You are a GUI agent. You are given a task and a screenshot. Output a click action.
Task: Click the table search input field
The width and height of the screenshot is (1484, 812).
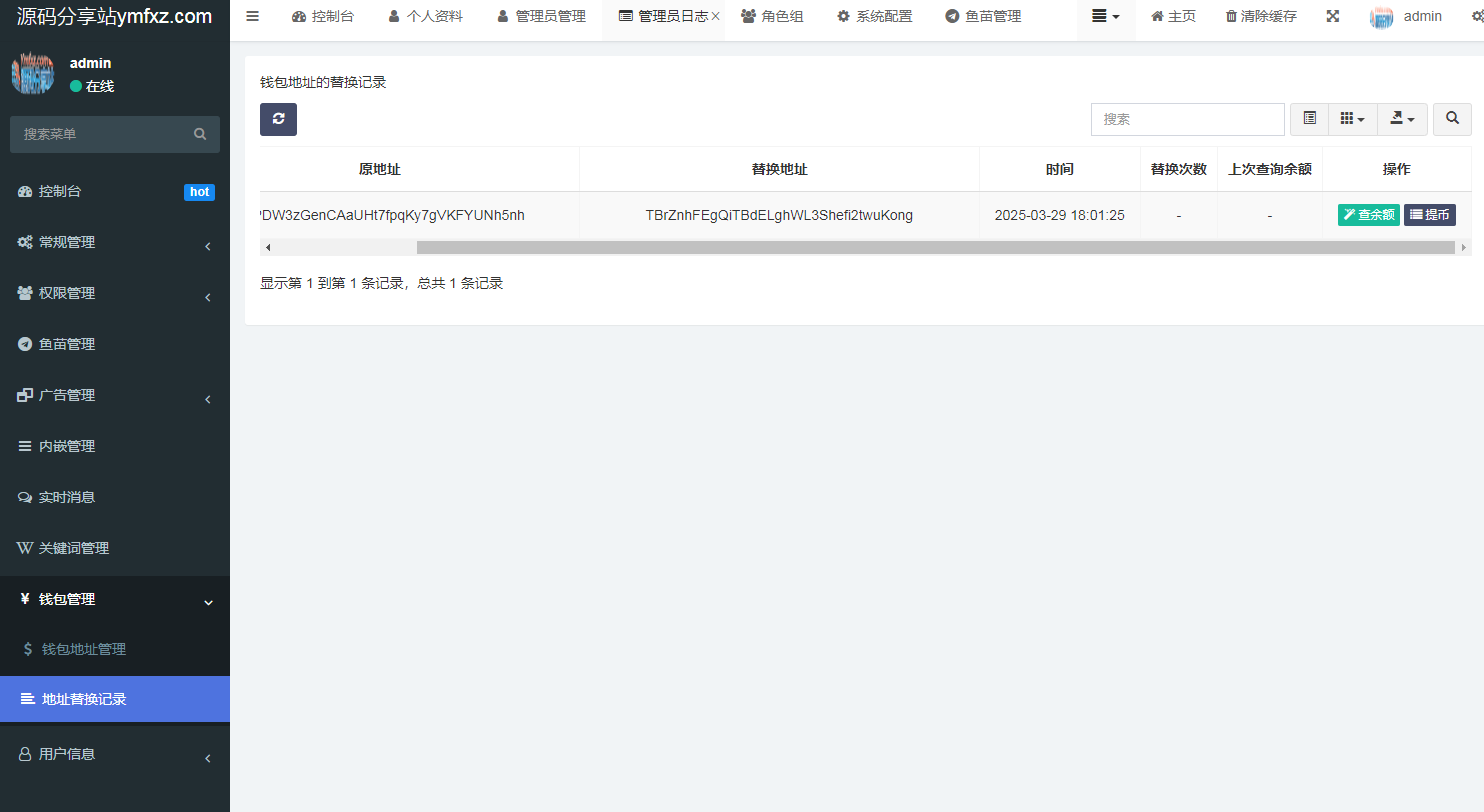(1187, 119)
